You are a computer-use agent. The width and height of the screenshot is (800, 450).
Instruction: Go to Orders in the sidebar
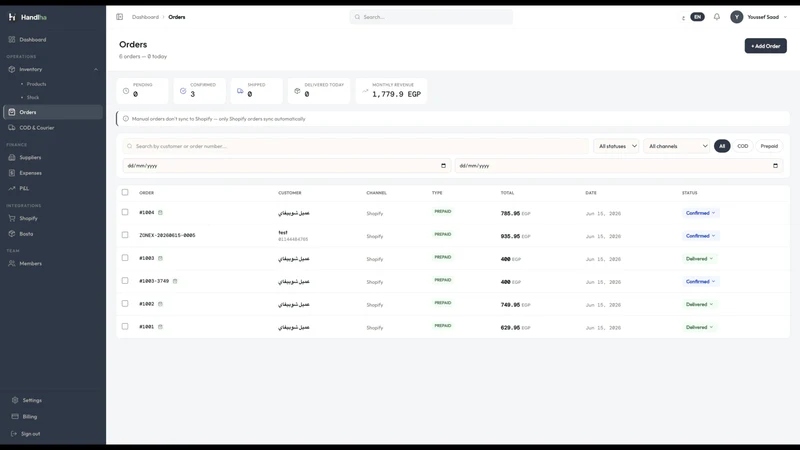coord(53,112)
